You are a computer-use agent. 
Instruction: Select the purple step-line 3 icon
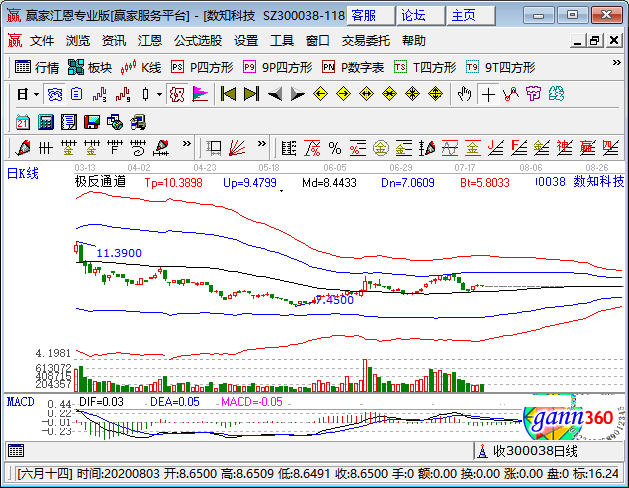99,95
